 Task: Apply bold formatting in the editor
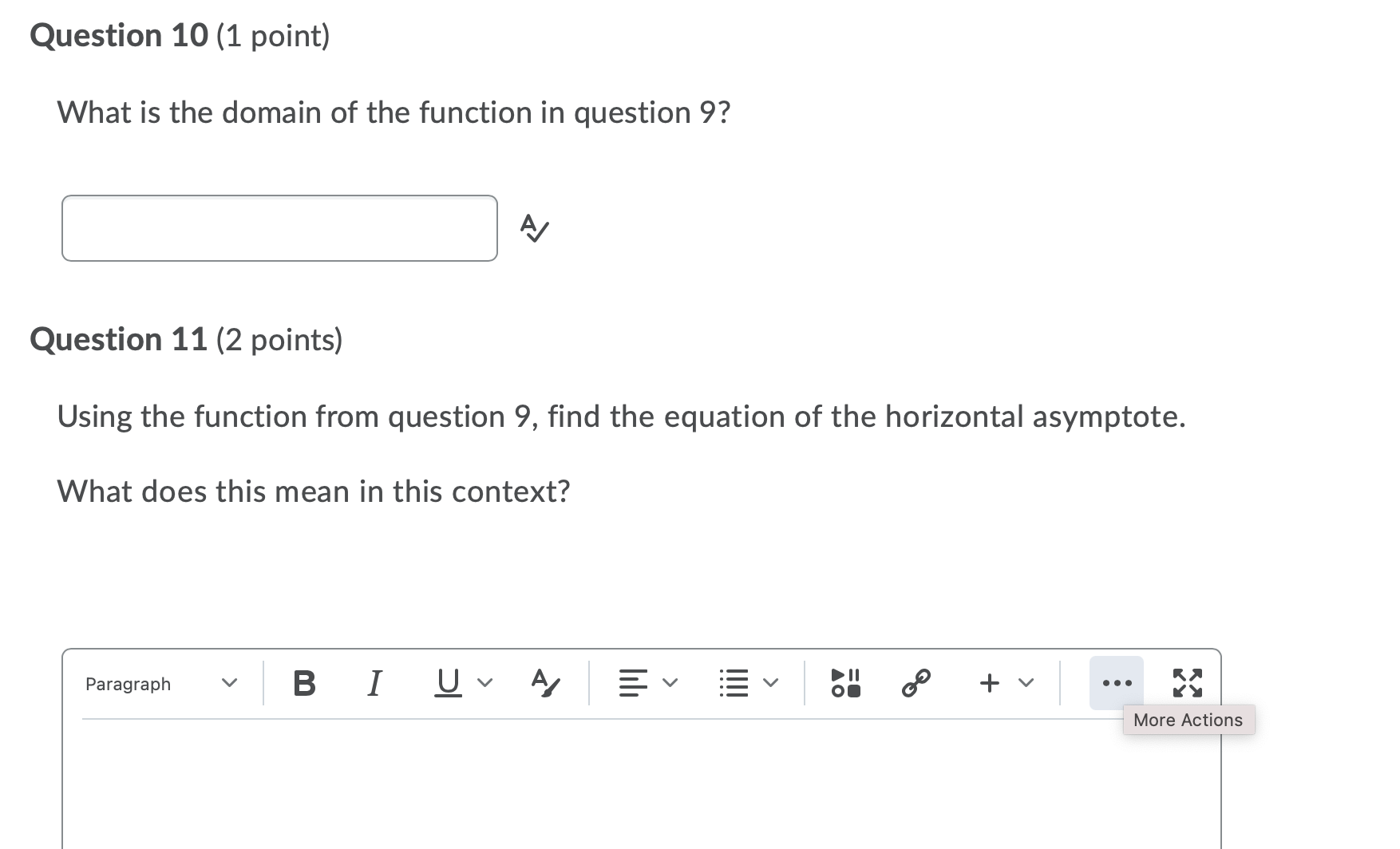tap(303, 682)
